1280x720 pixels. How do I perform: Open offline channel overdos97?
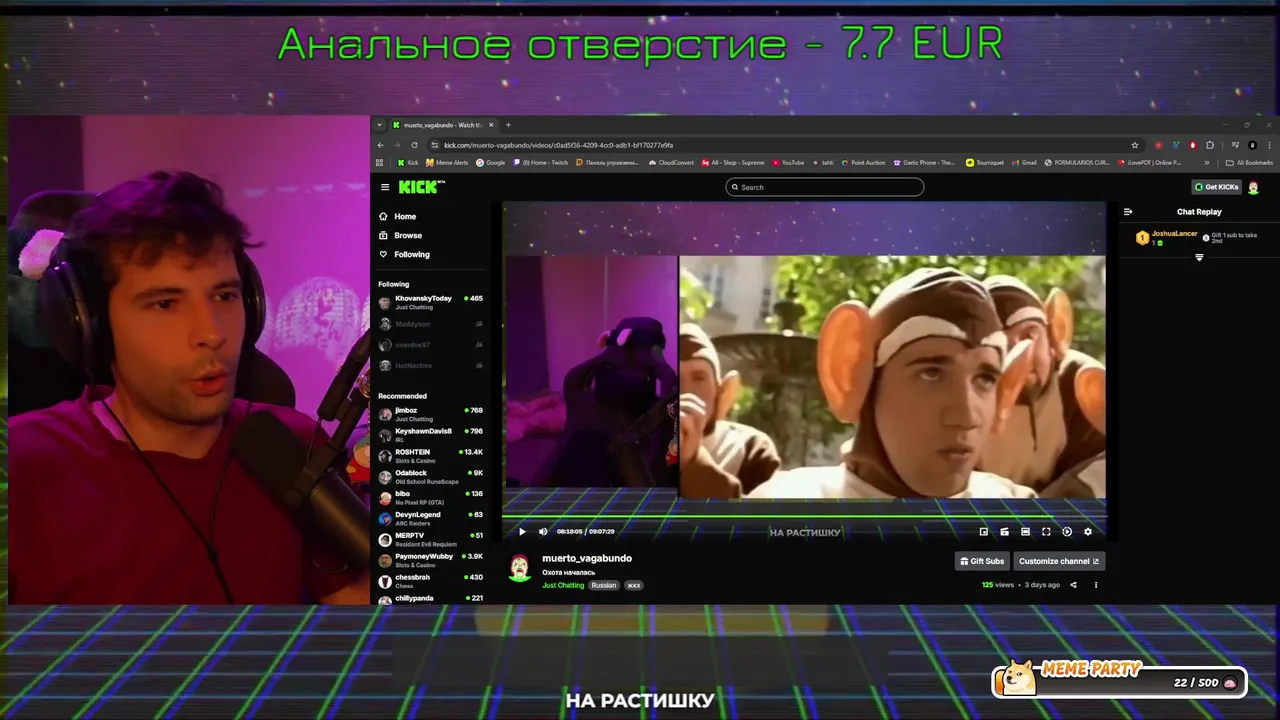[430, 345]
